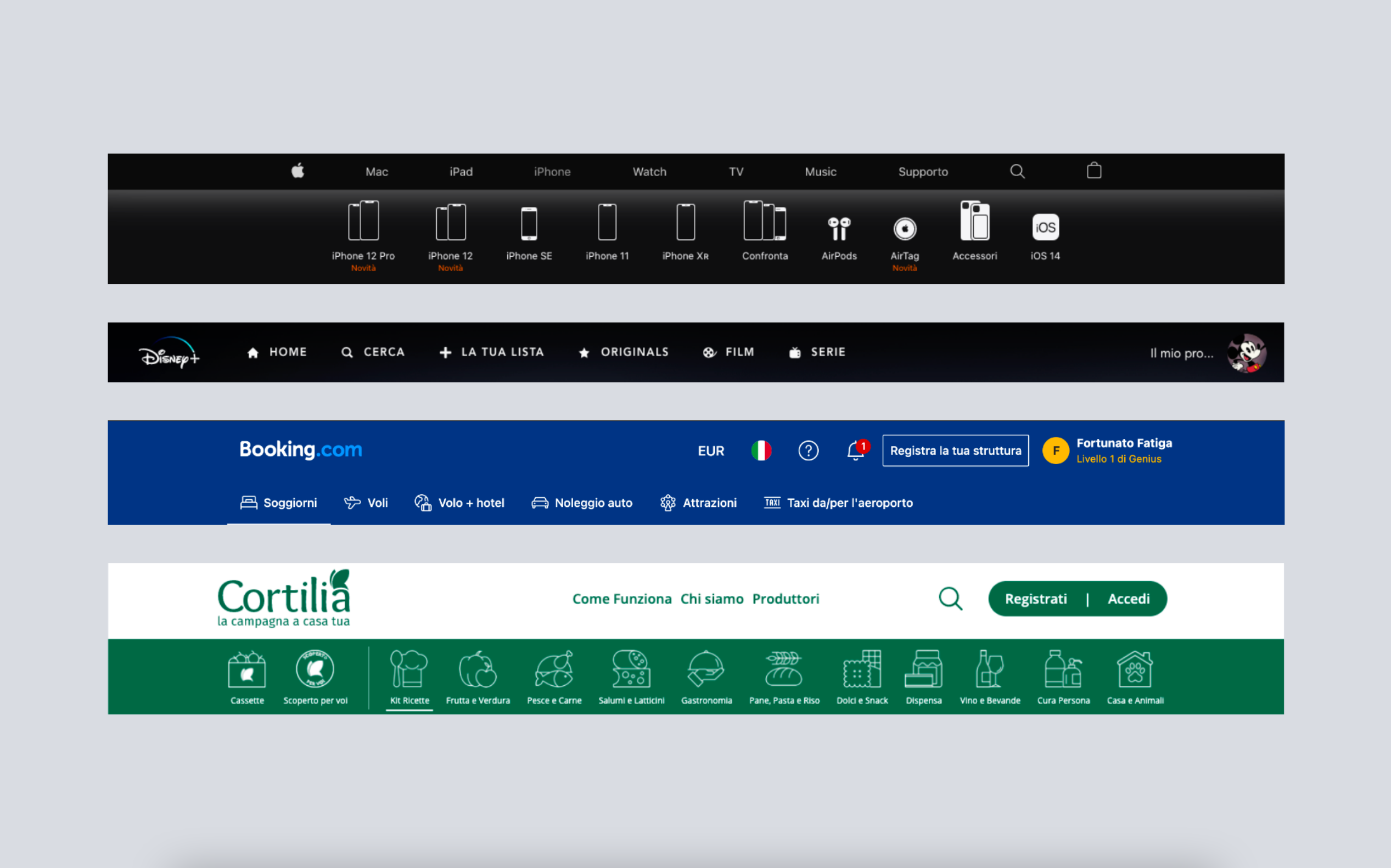1391x868 pixels.
Task: Switch to Noleggio auto tab
Action: point(582,503)
